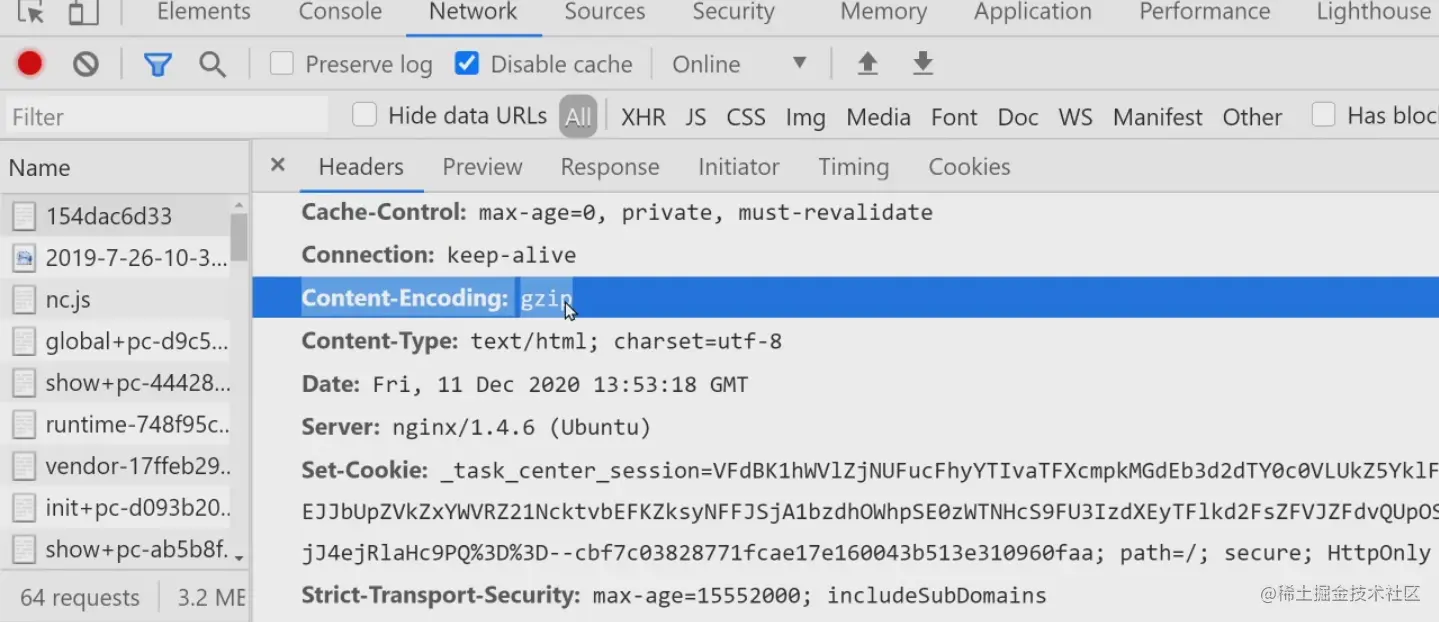The image size is (1439, 622).
Task: Export HAR file with the download arrow
Action: pyautogui.click(x=923, y=64)
